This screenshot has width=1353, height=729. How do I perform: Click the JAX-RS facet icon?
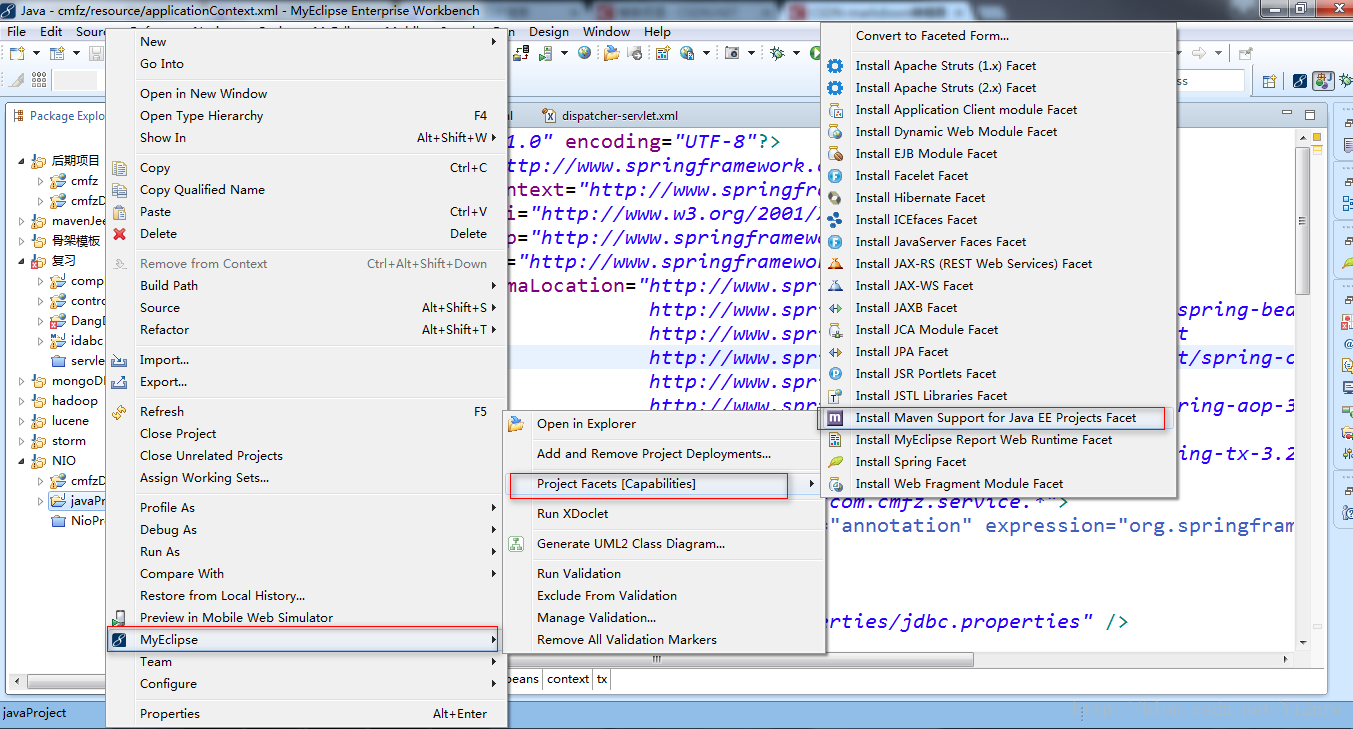pos(835,264)
